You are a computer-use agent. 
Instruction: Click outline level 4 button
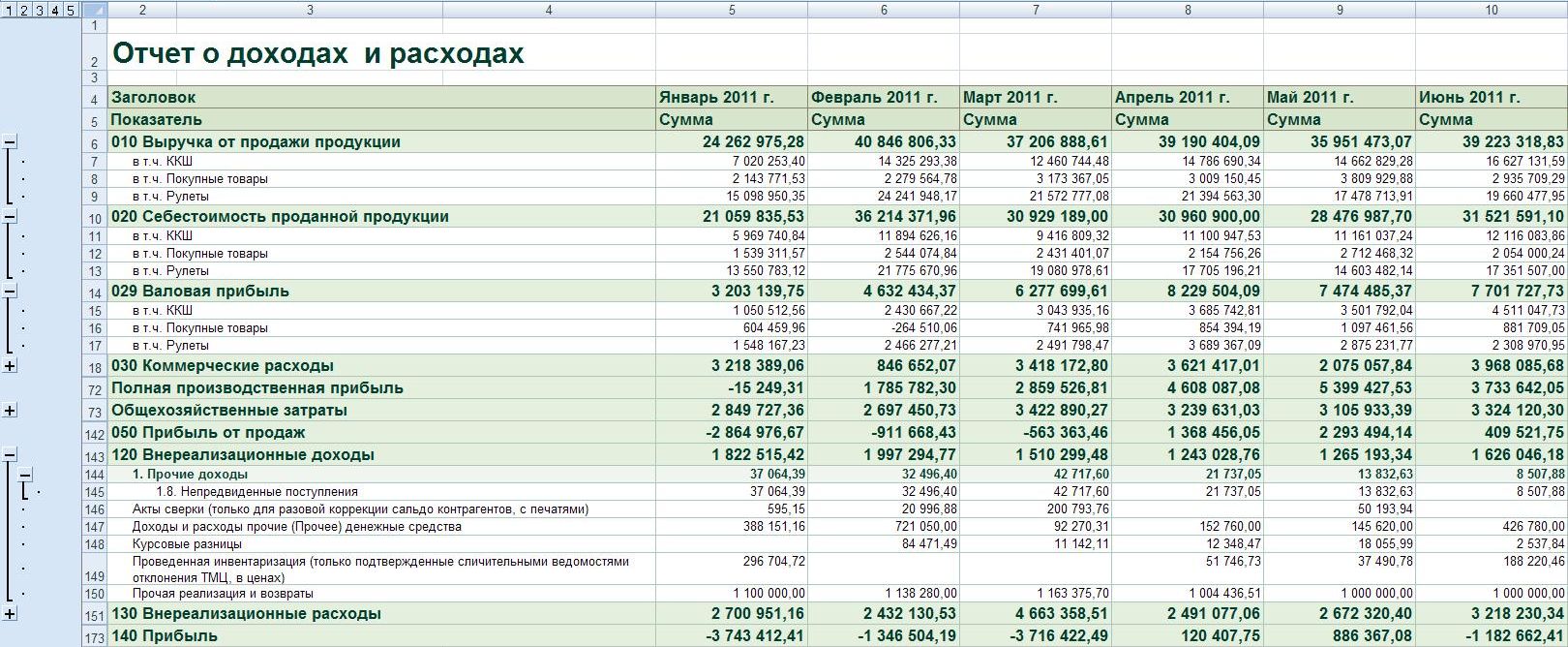pyautogui.click(x=55, y=10)
